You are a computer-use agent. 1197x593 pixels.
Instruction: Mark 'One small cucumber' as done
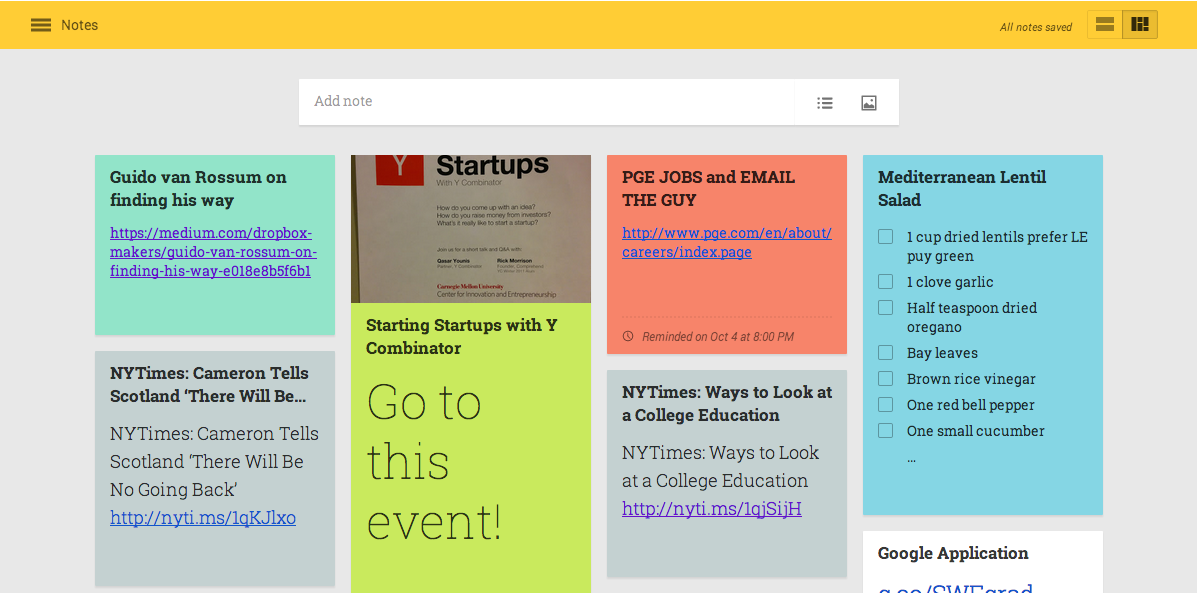pyautogui.click(x=886, y=430)
